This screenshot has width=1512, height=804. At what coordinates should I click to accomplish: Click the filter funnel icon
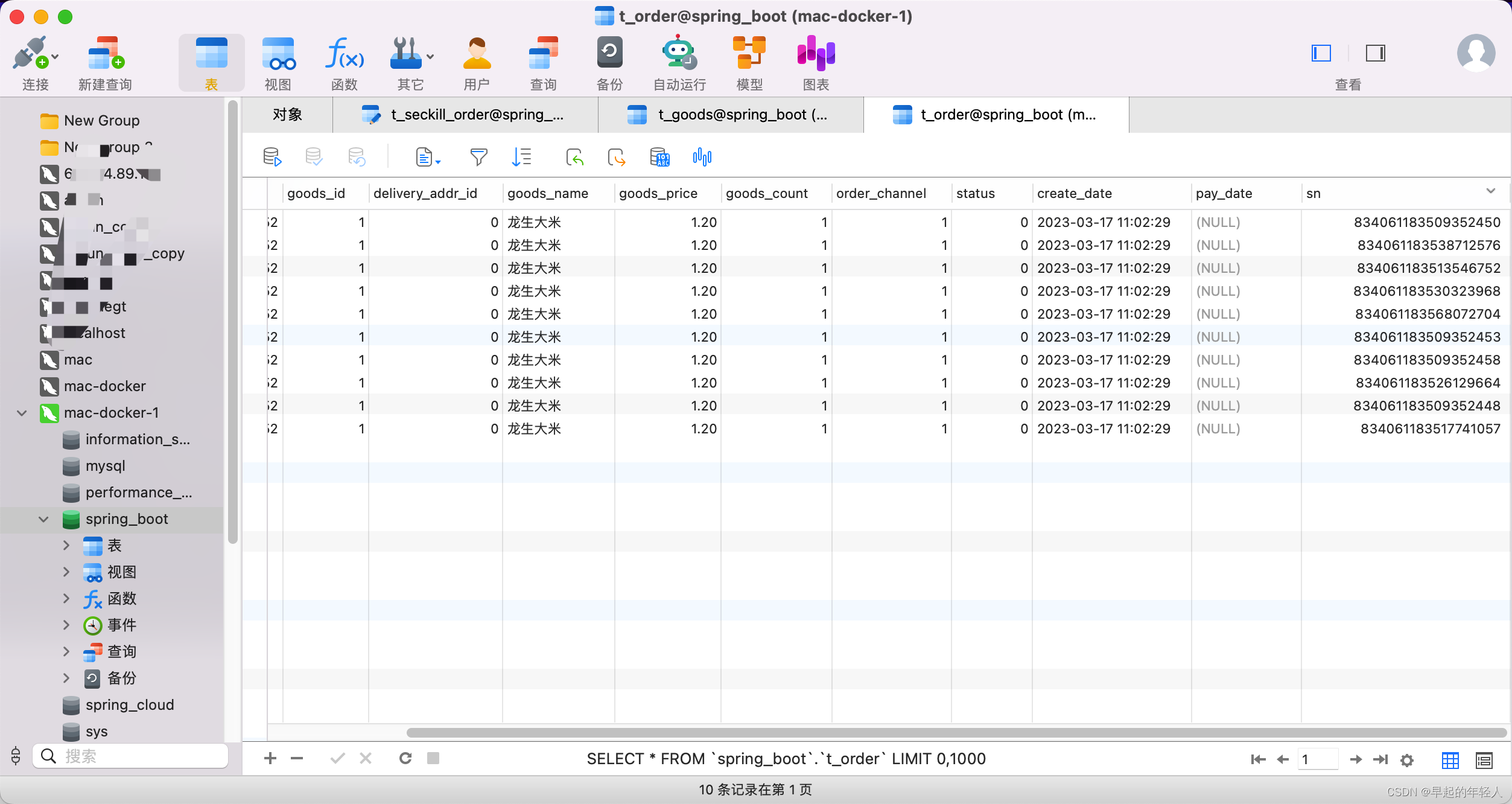click(x=478, y=158)
